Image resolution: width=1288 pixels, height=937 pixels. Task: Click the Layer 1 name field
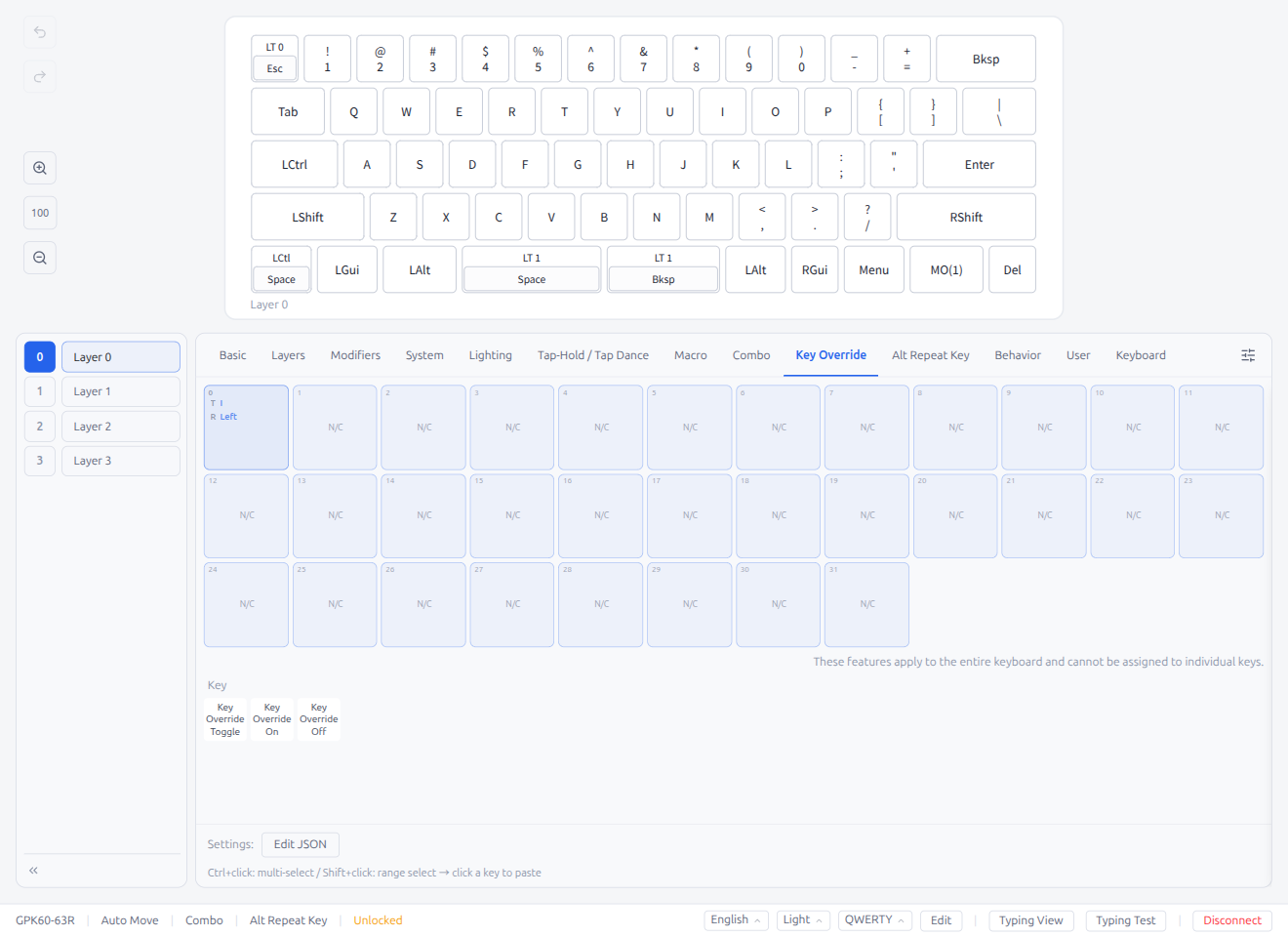click(x=121, y=391)
